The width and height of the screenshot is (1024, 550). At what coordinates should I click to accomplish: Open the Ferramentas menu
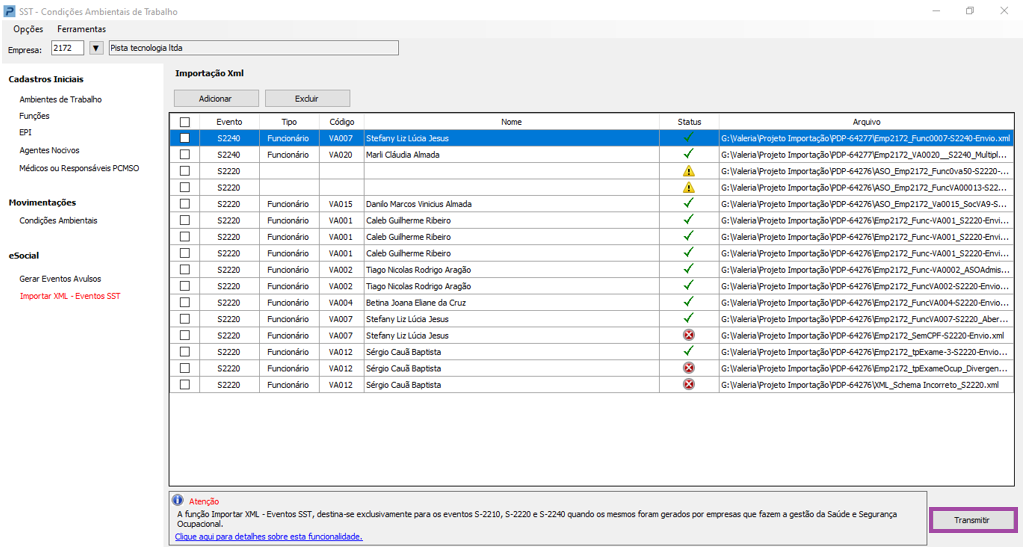click(81, 29)
